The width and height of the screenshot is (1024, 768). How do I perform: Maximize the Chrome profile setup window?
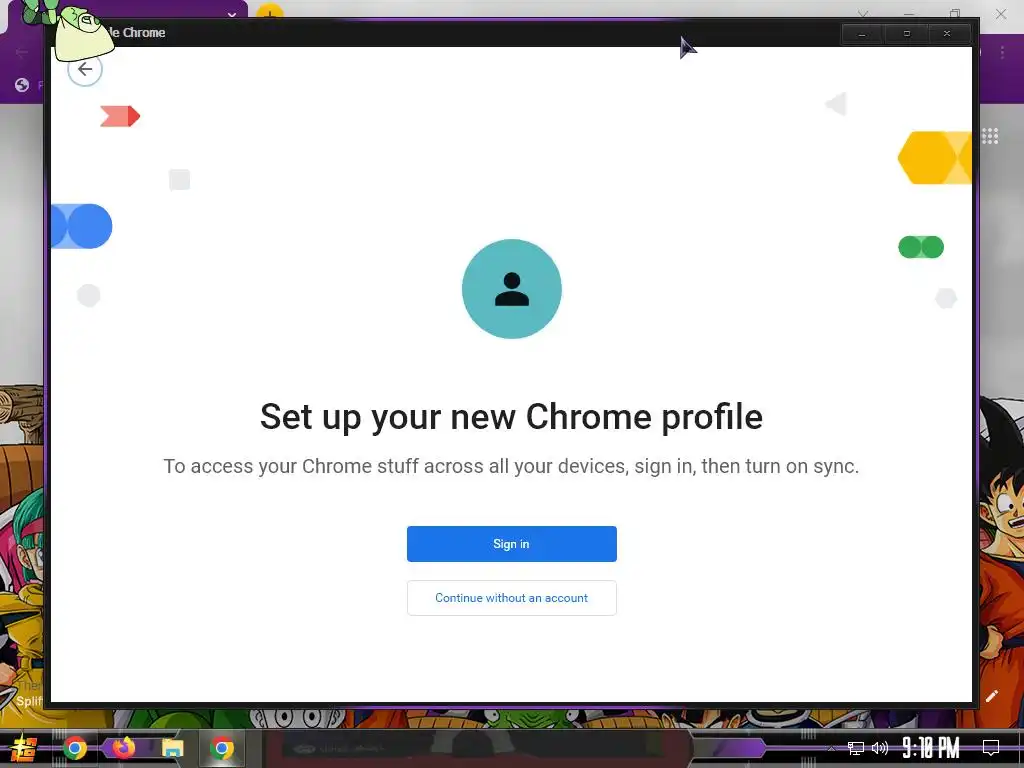(906, 33)
